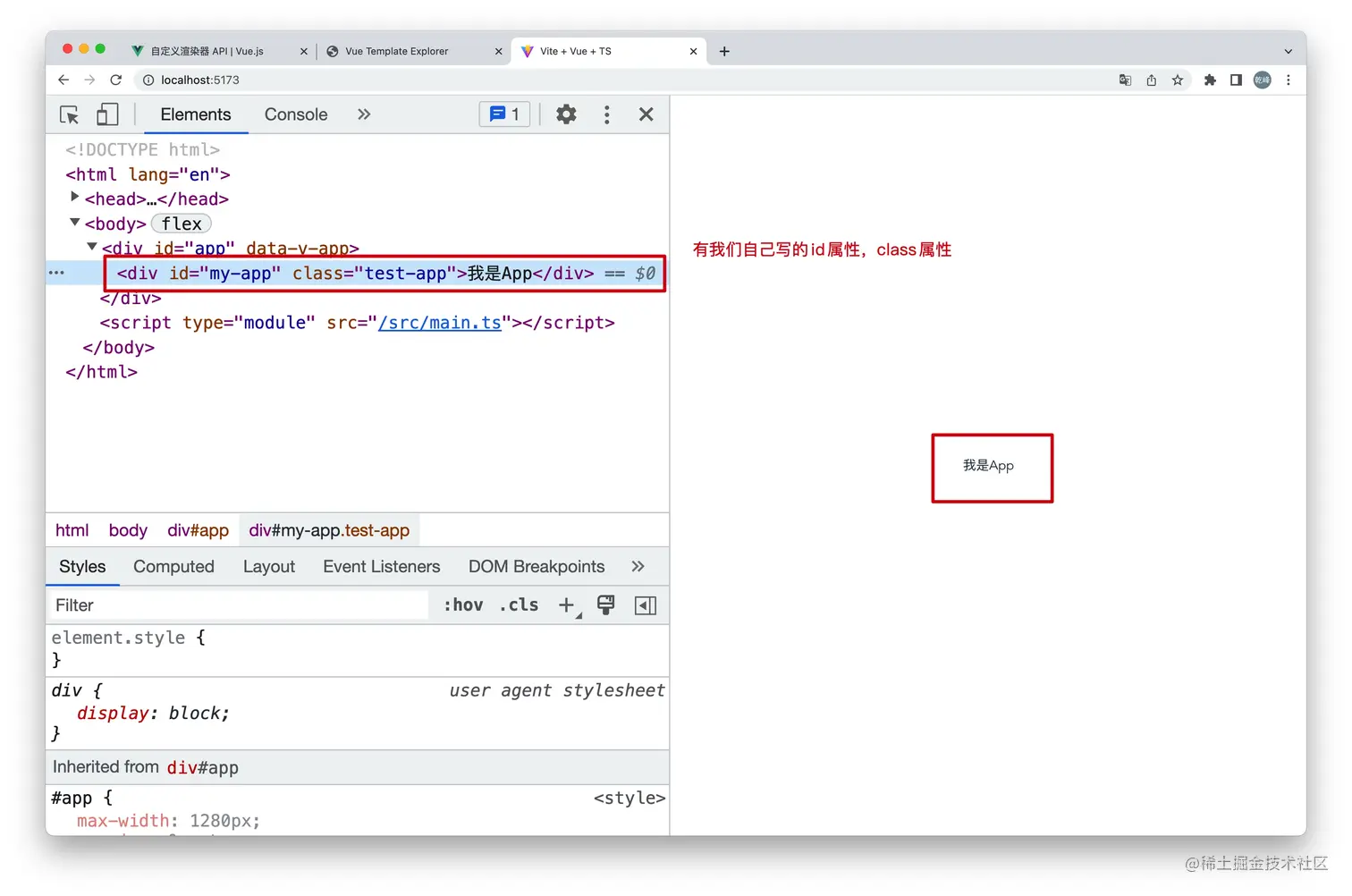The width and height of the screenshot is (1352, 896).
Task: Toggle the flex badge on body
Action: click(x=182, y=224)
